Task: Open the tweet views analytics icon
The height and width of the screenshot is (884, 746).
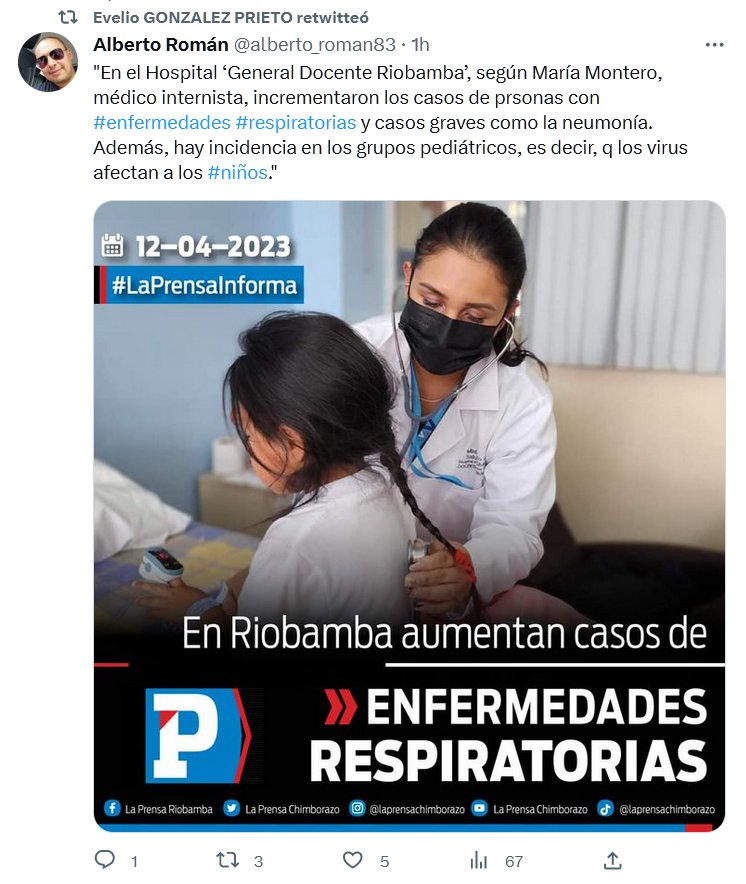Action: click(x=479, y=860)
